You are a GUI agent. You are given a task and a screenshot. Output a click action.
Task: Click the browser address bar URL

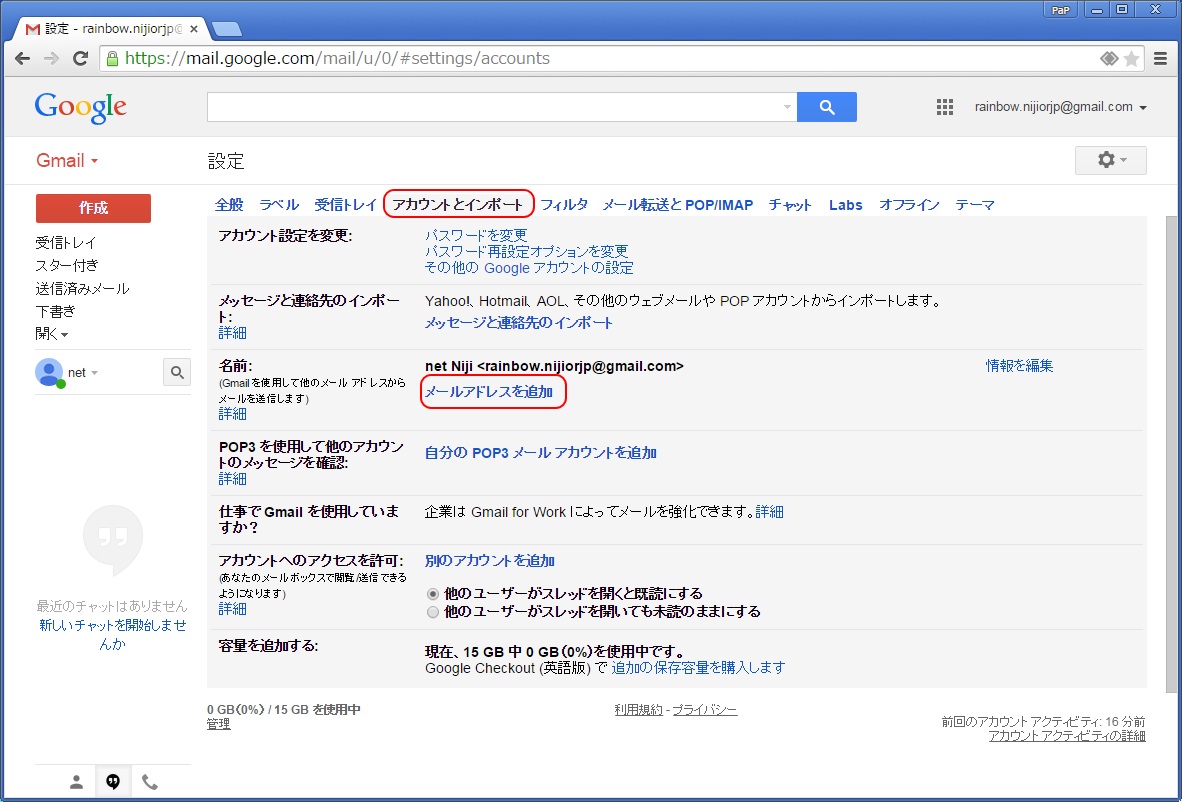click(337, 59)
